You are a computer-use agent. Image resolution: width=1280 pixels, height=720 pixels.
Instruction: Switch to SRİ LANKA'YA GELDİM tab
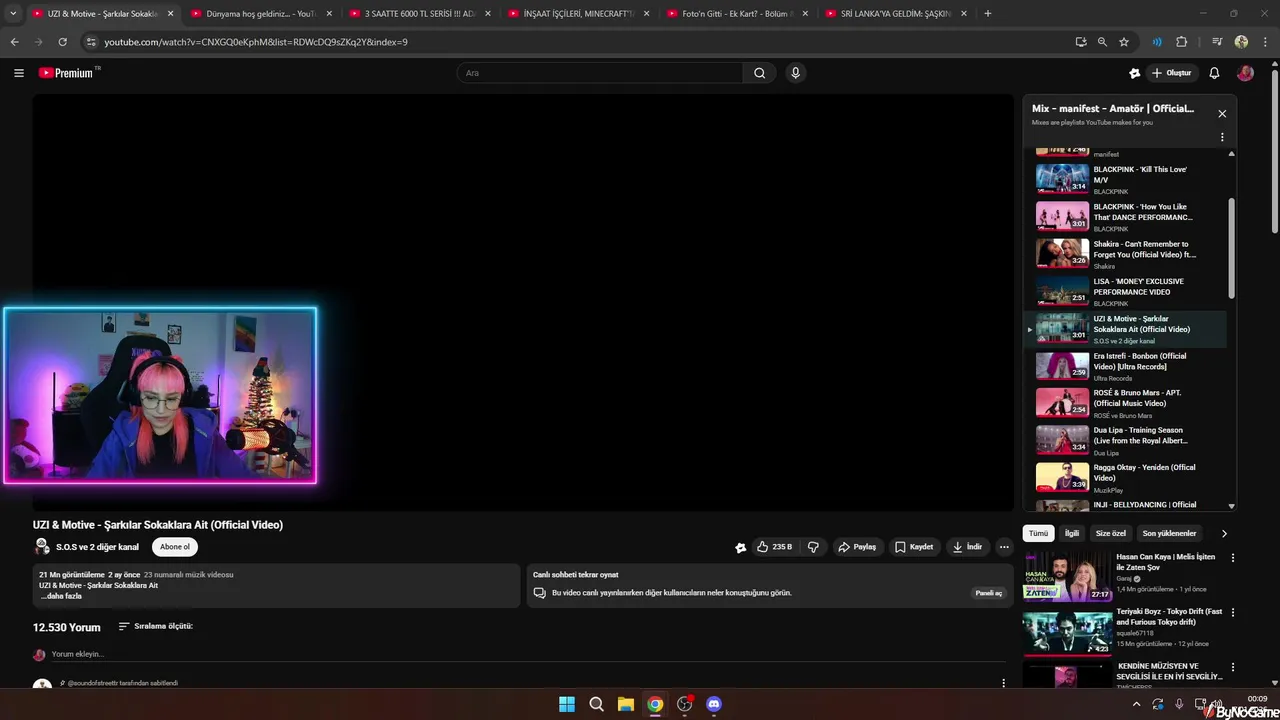tap(896, 14)
